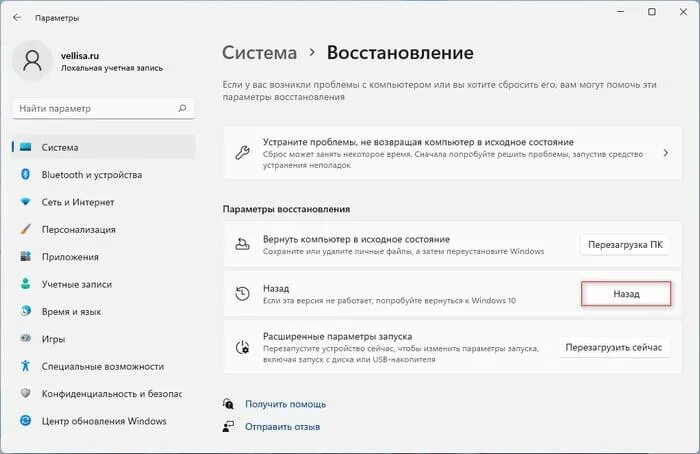Open Приложения settings page
The width and height of the screenshot is (700, 454).
tap(104, 257)
